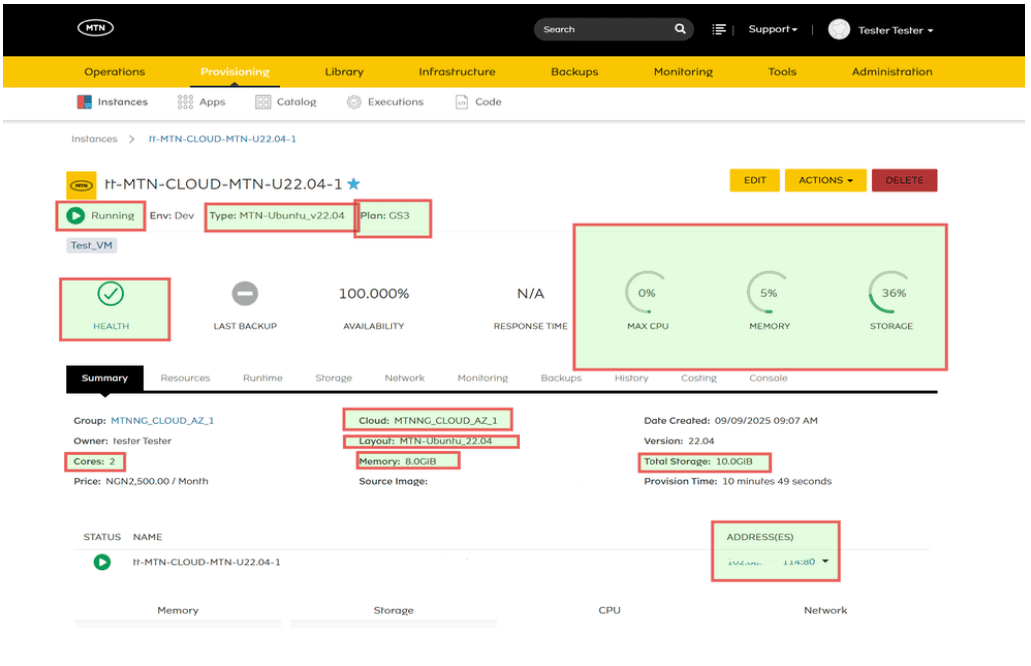The width and height of the screenshot is (1031, 666).
Task: Click the green Running play icon
Action: pos(76,216)
